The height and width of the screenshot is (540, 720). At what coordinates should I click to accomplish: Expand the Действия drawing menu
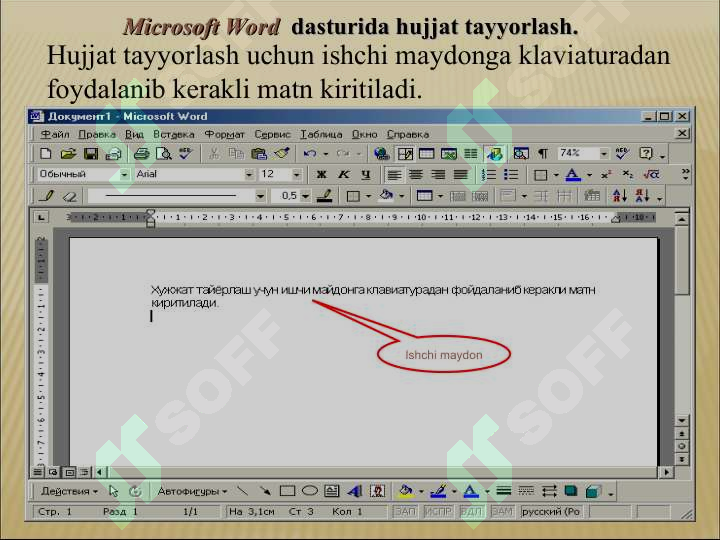tap(69, 491)
